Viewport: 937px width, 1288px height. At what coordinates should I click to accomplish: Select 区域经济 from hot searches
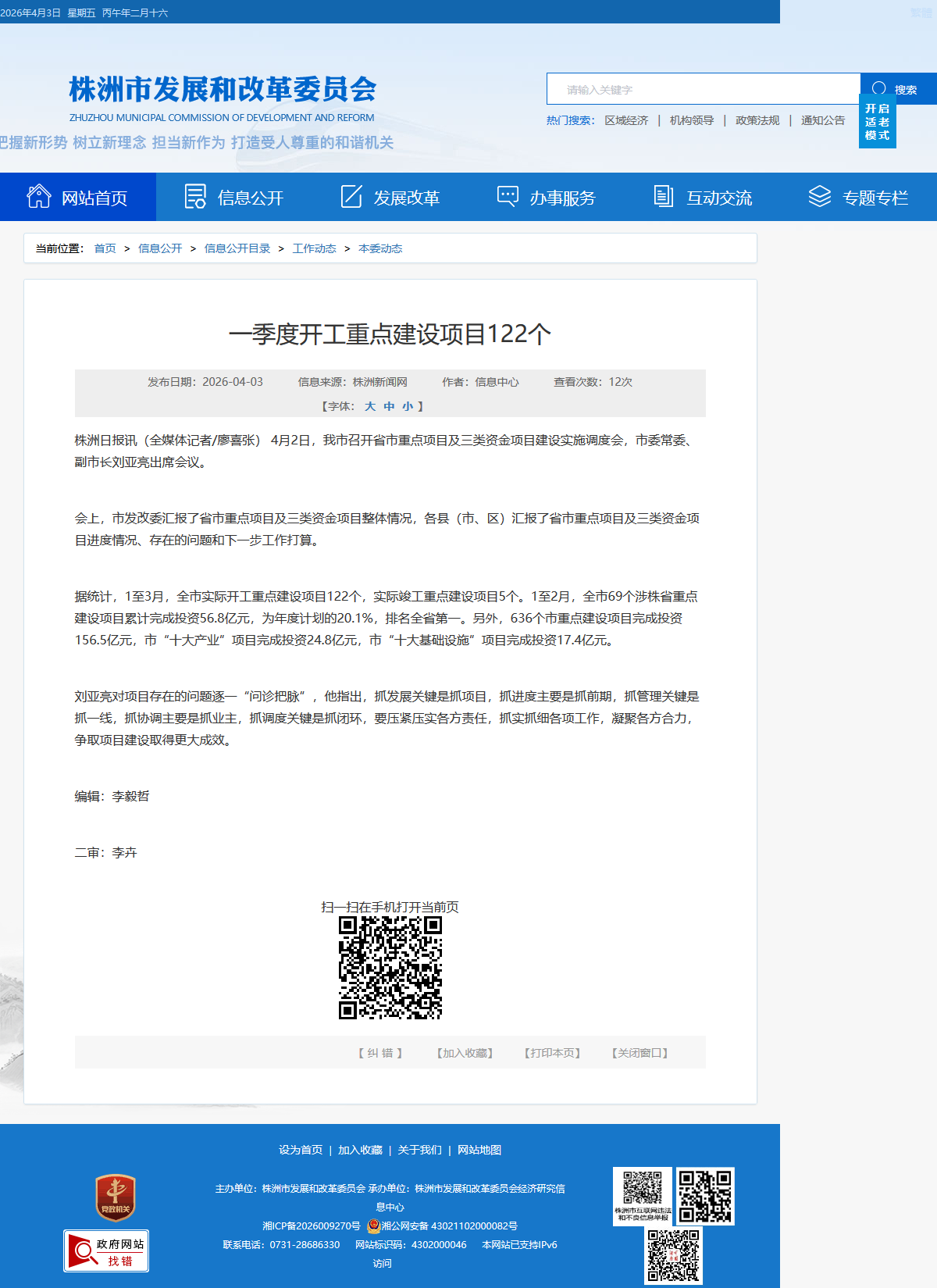pyautogui.click(x=626, y=120)
